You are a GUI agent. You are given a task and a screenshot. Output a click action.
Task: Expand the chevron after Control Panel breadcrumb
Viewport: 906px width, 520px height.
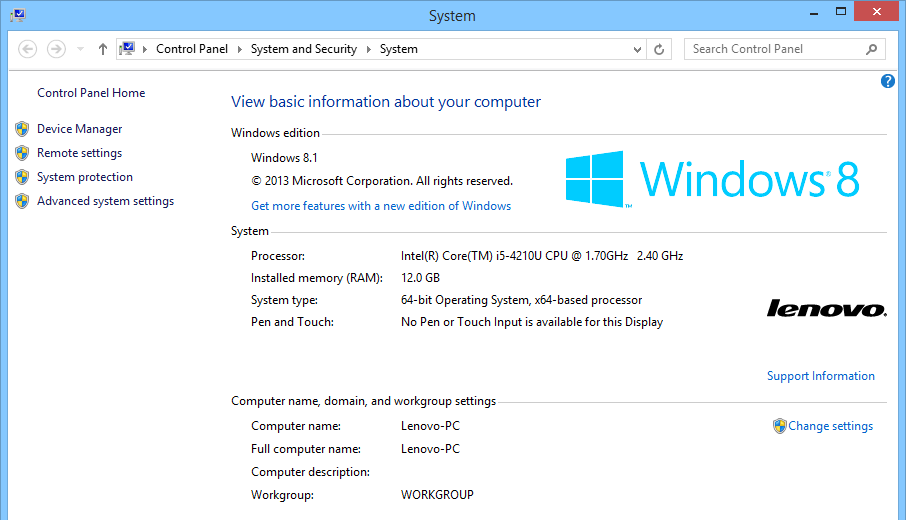pos(239,49)
